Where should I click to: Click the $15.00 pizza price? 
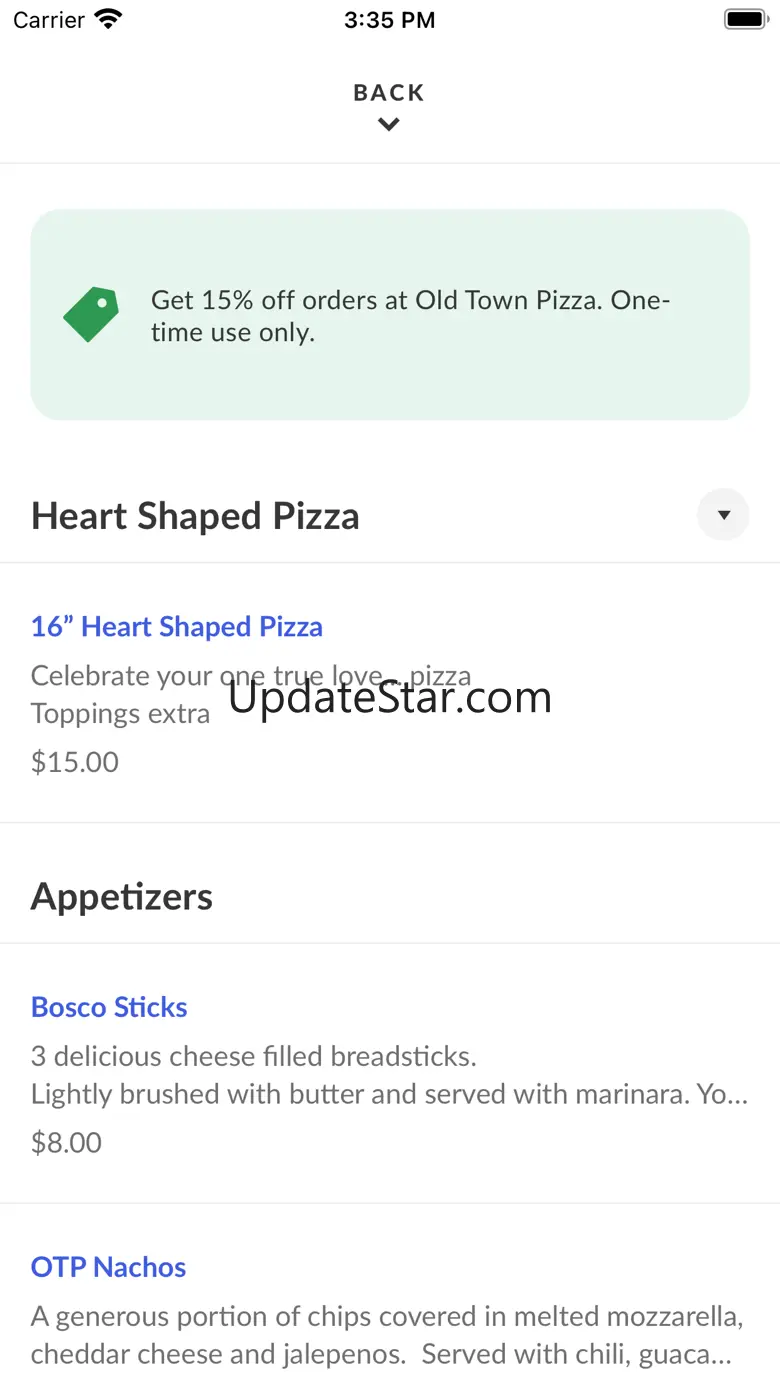tap(75, 762)
